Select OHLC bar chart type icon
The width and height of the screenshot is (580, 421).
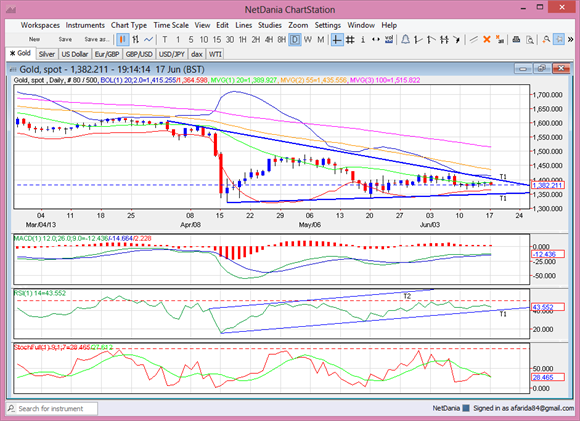(x=136, y=40)
